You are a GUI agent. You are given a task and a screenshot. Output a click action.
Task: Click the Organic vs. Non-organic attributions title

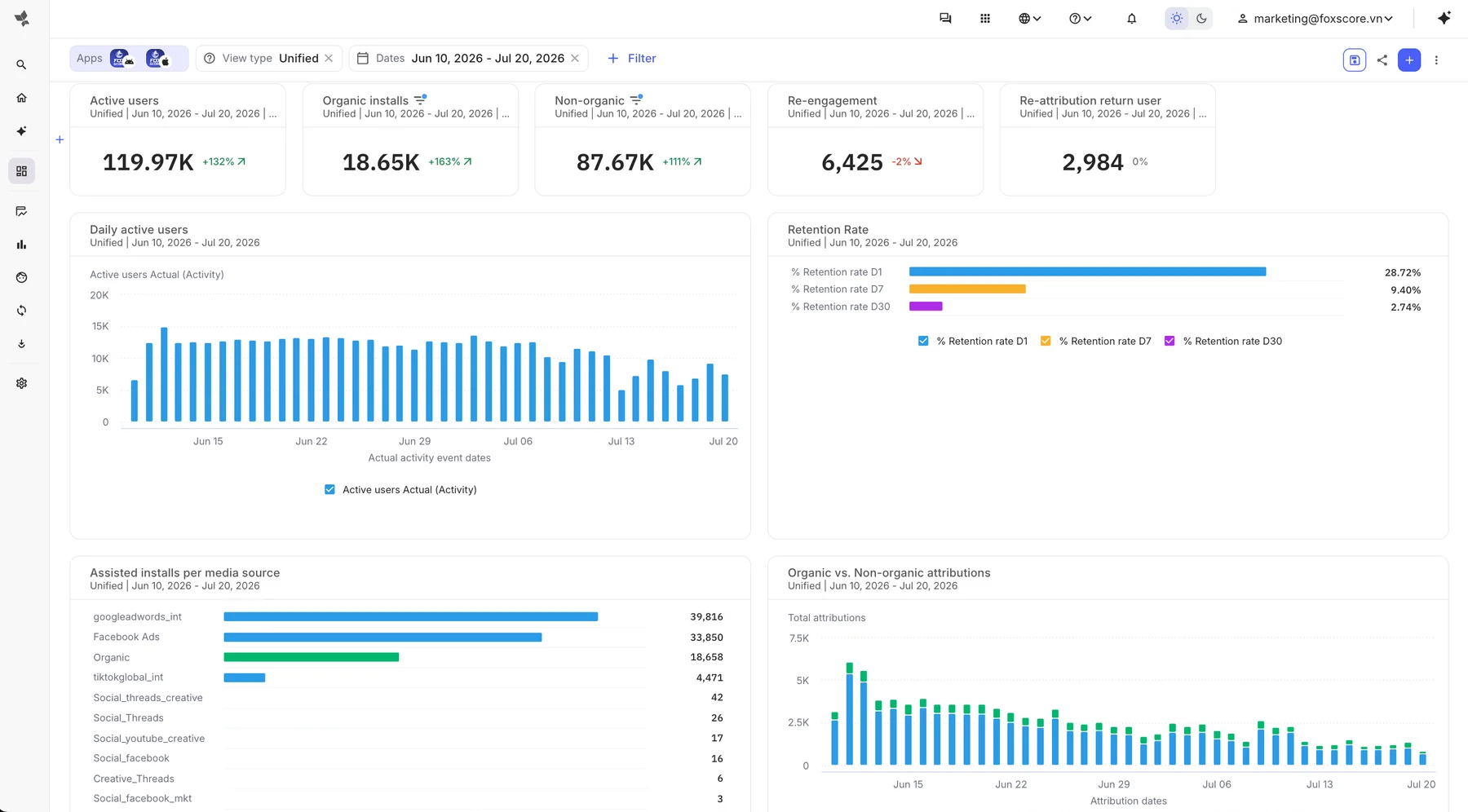click(x=889, y=572)
